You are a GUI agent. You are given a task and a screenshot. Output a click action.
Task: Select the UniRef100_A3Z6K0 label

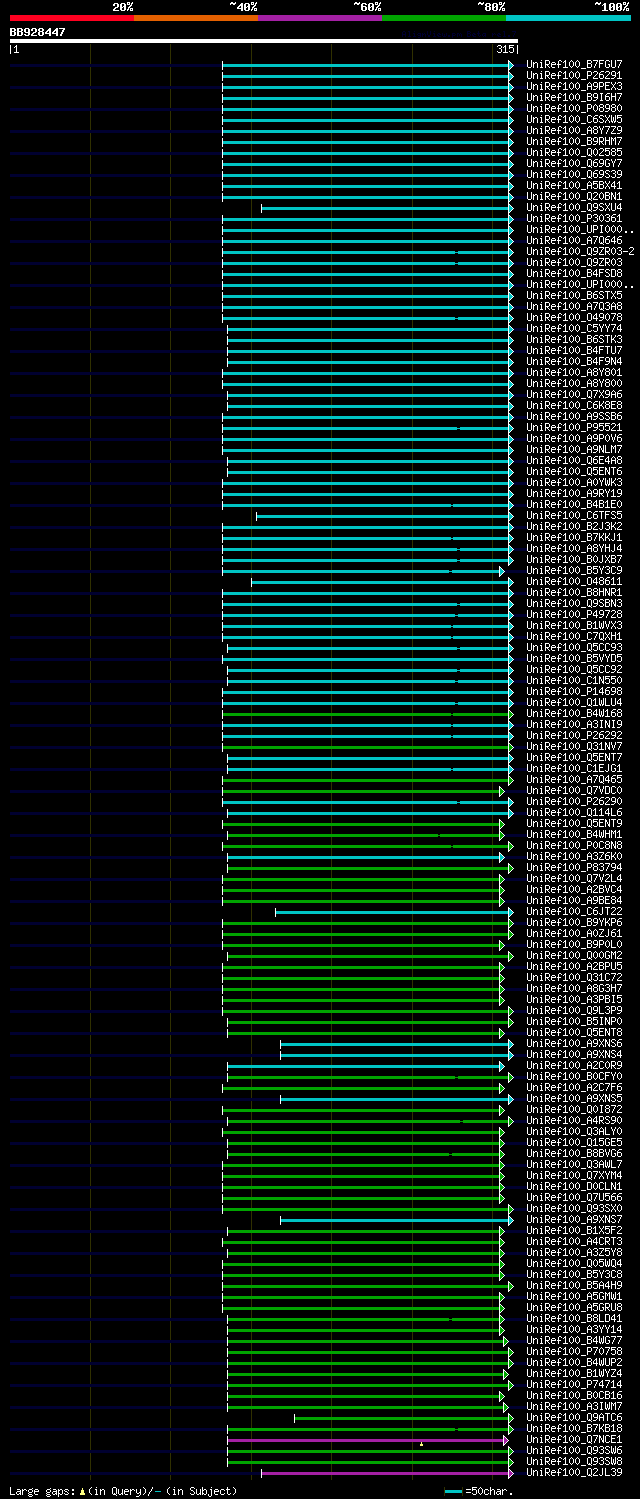574,856
